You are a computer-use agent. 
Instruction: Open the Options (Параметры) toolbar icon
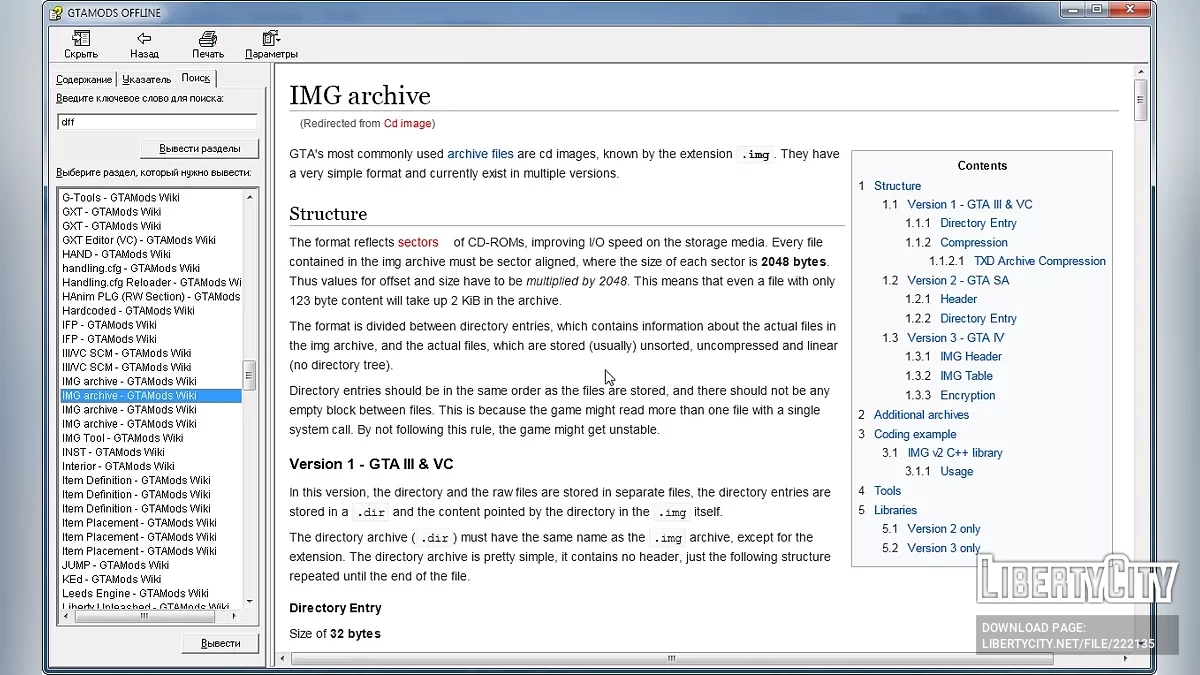point(271,40)
